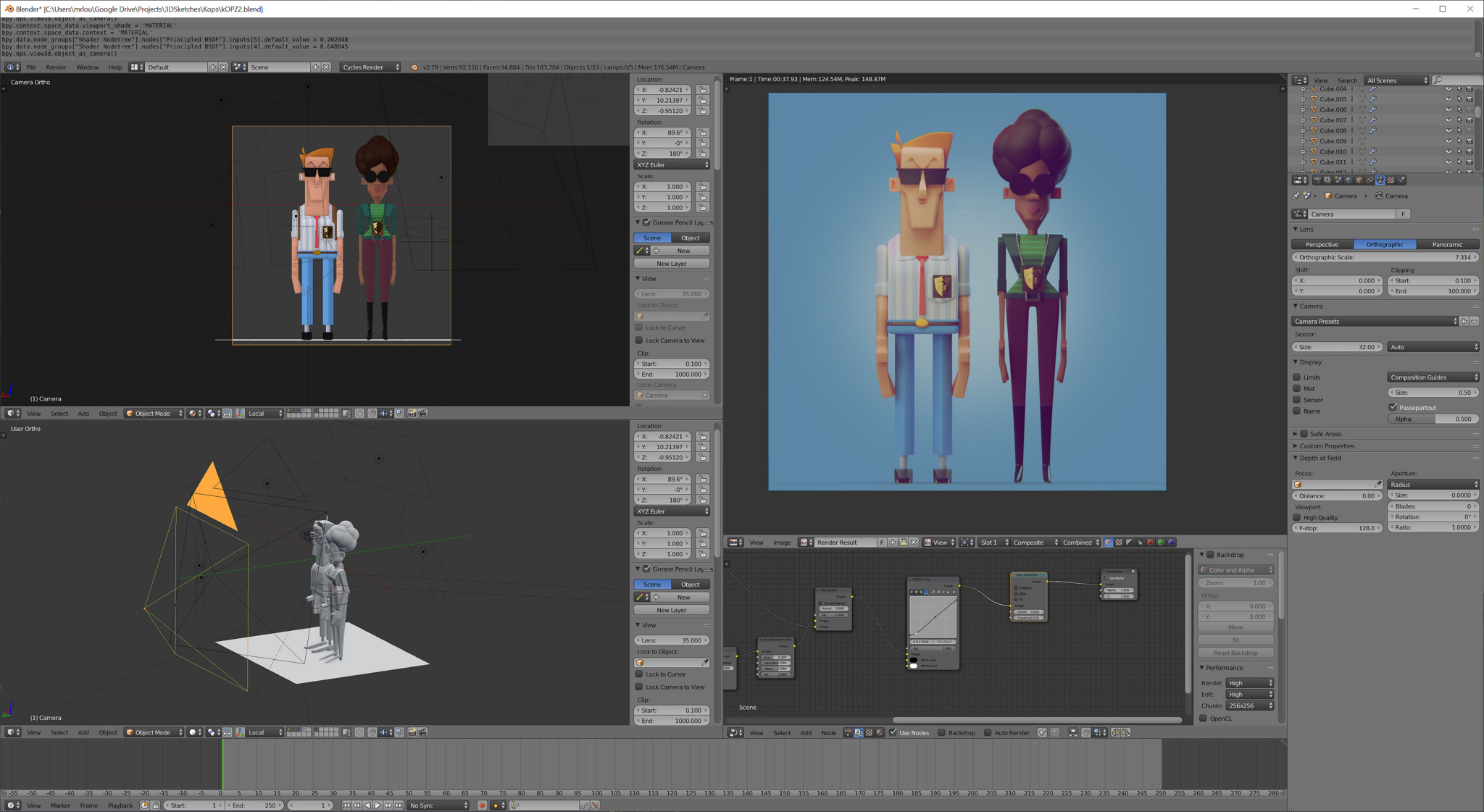Open the Cycles Render engine dropdown

[x=370, y=67]
